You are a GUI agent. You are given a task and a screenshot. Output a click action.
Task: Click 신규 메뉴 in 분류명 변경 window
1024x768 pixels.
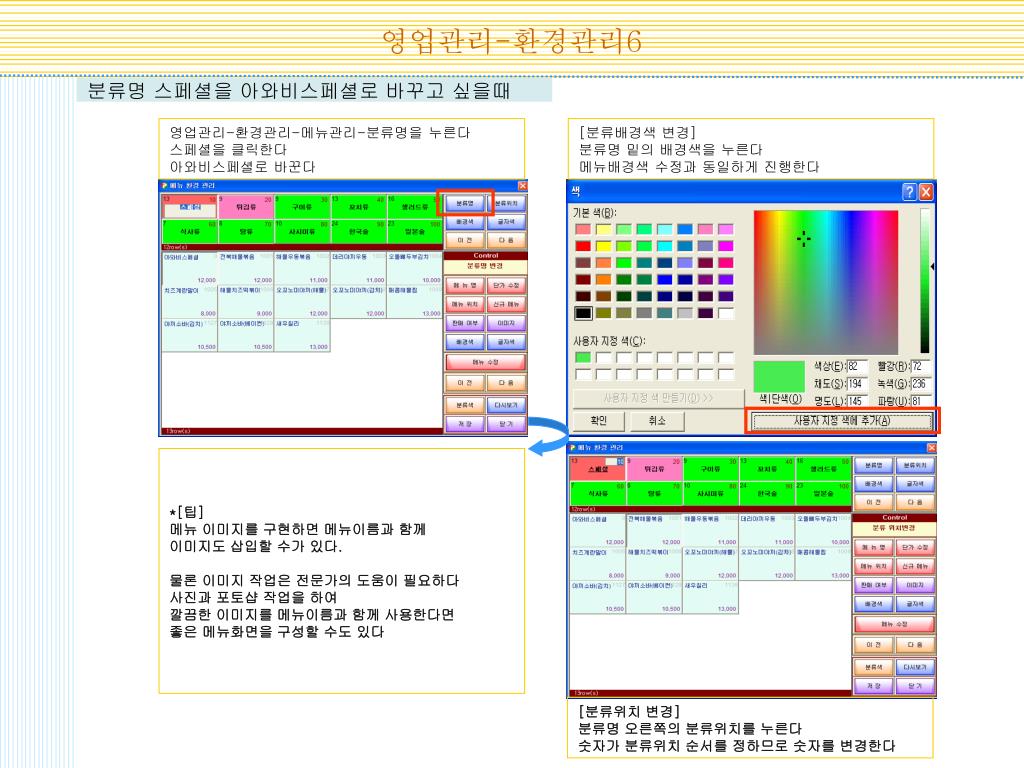(506, 304)
